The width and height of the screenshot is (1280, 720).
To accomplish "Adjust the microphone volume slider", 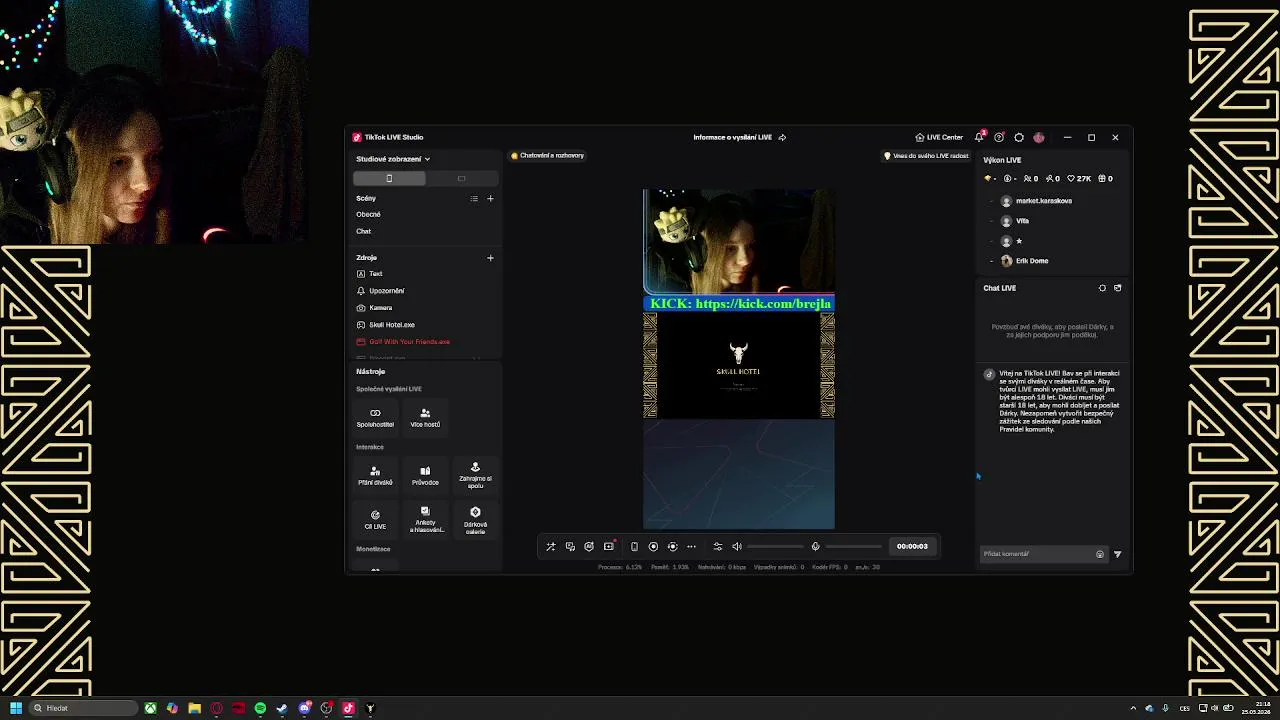I will [x=853, y=547].
